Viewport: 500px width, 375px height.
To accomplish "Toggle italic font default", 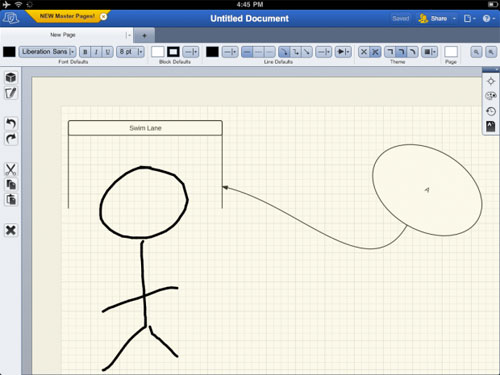I will tap(96, 52).
